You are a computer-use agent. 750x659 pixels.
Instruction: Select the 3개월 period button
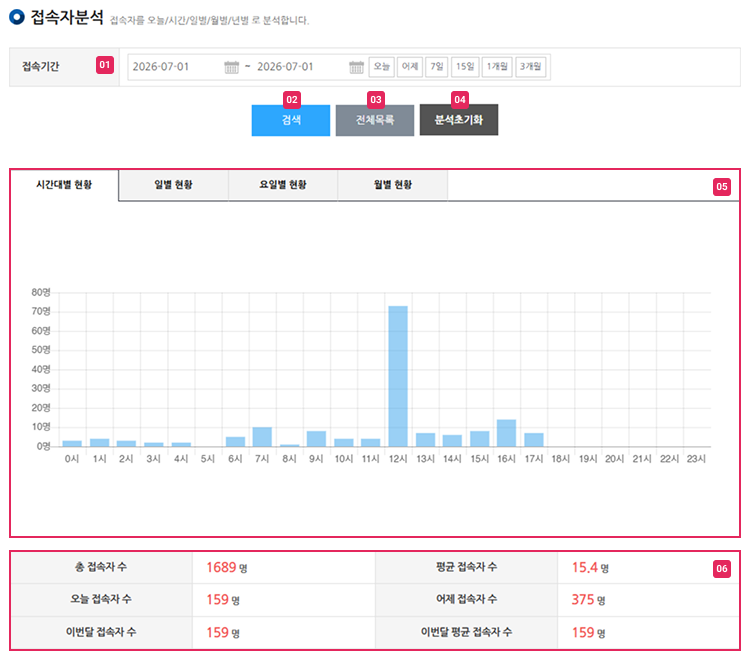pyautogui.click(x=530, y=66)
